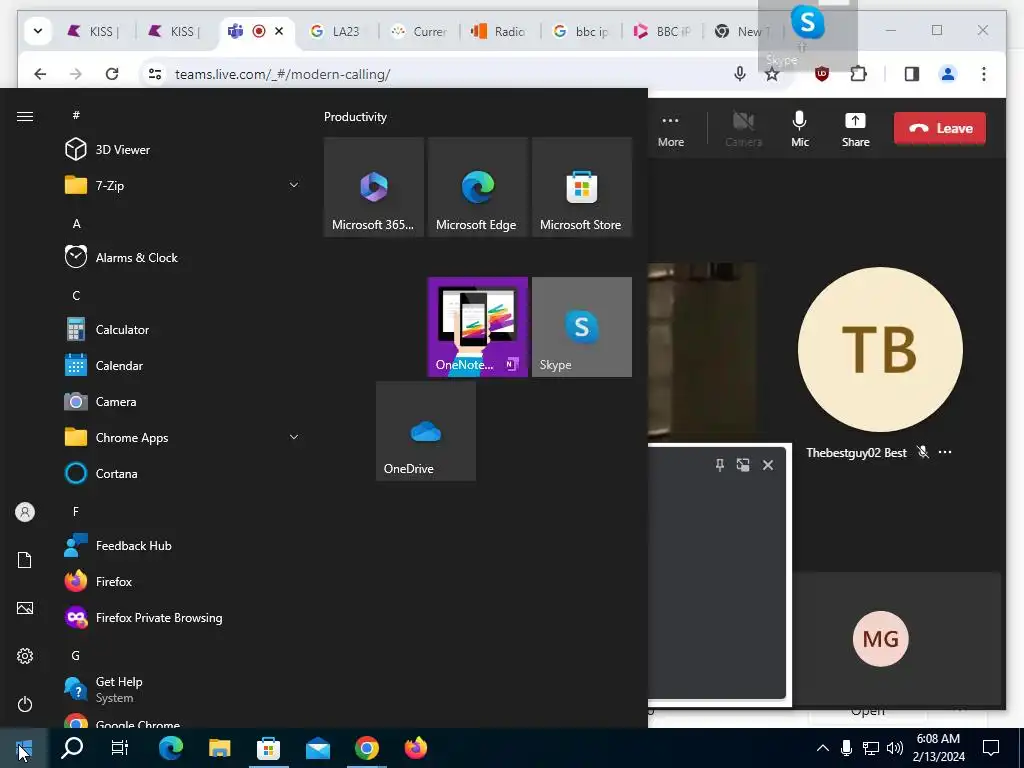Open options for Thebestguy02 Best participant
Image resolution: width=1024 pixels, height=768 pixels.
(945, 452)
